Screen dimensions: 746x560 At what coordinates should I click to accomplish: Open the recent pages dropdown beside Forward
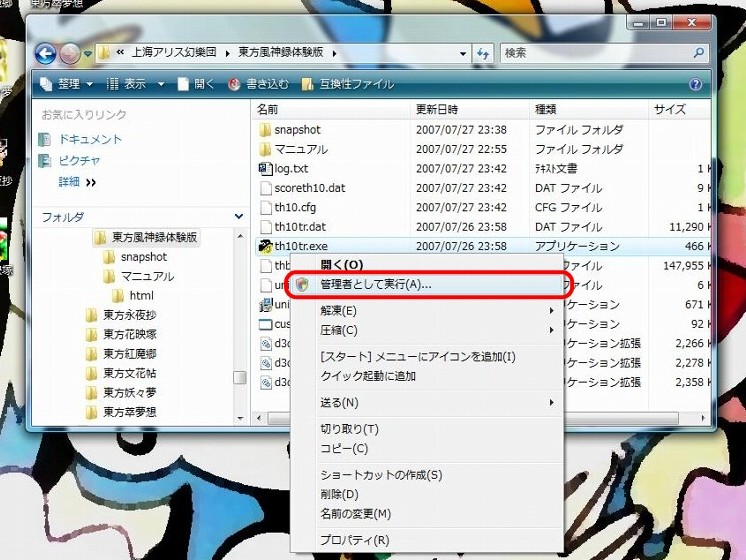click(88, 54)
